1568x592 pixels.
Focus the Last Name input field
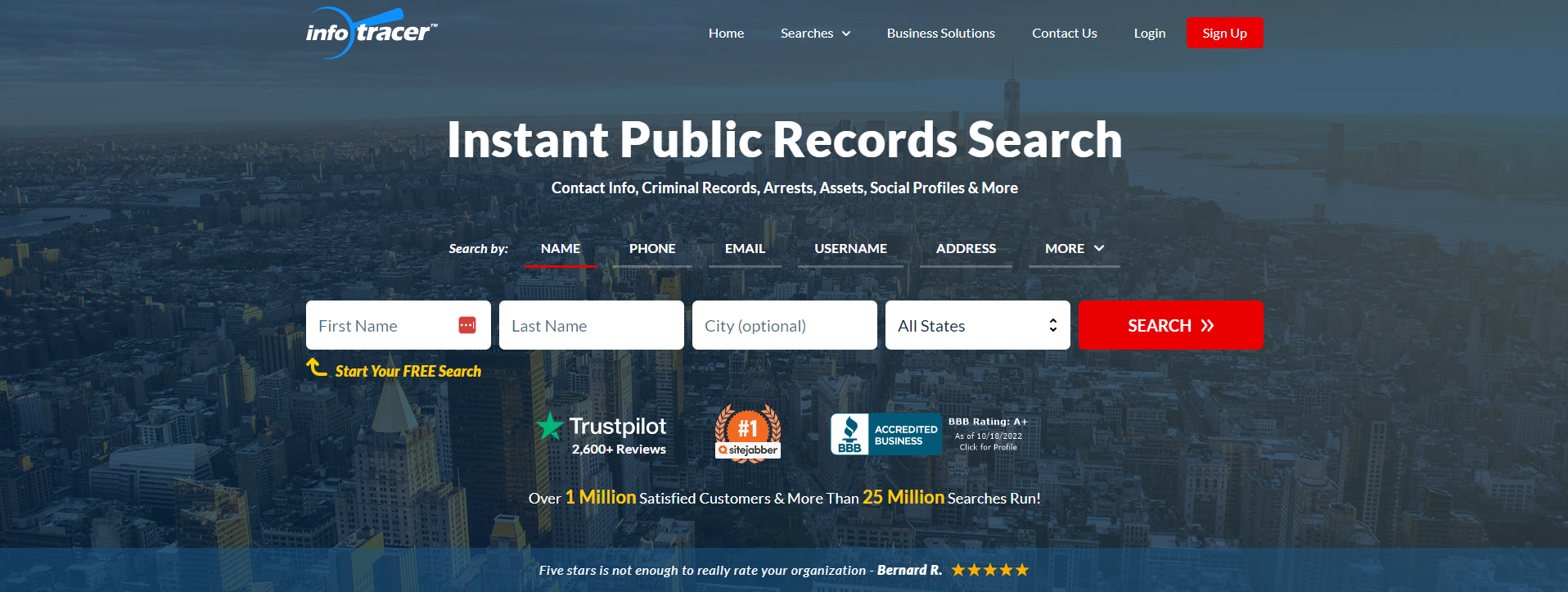coord(591,325)
